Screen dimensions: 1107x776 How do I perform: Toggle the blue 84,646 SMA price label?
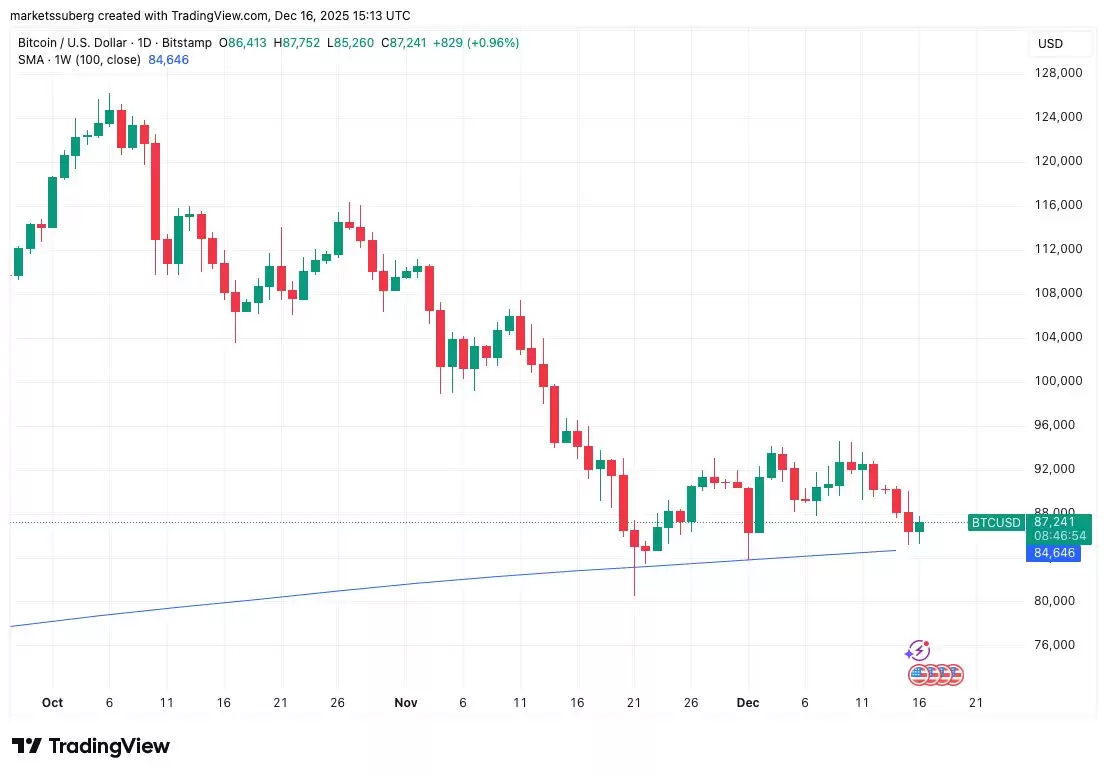tap(1054, 553)
